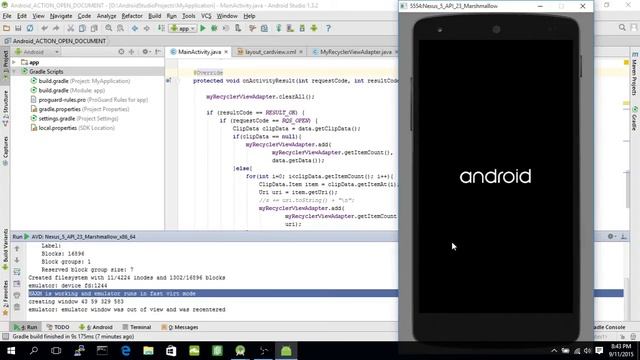Open the Edit menu
Image resolution: width=640 pixels, height=360 pixels.
coord(22,16)
